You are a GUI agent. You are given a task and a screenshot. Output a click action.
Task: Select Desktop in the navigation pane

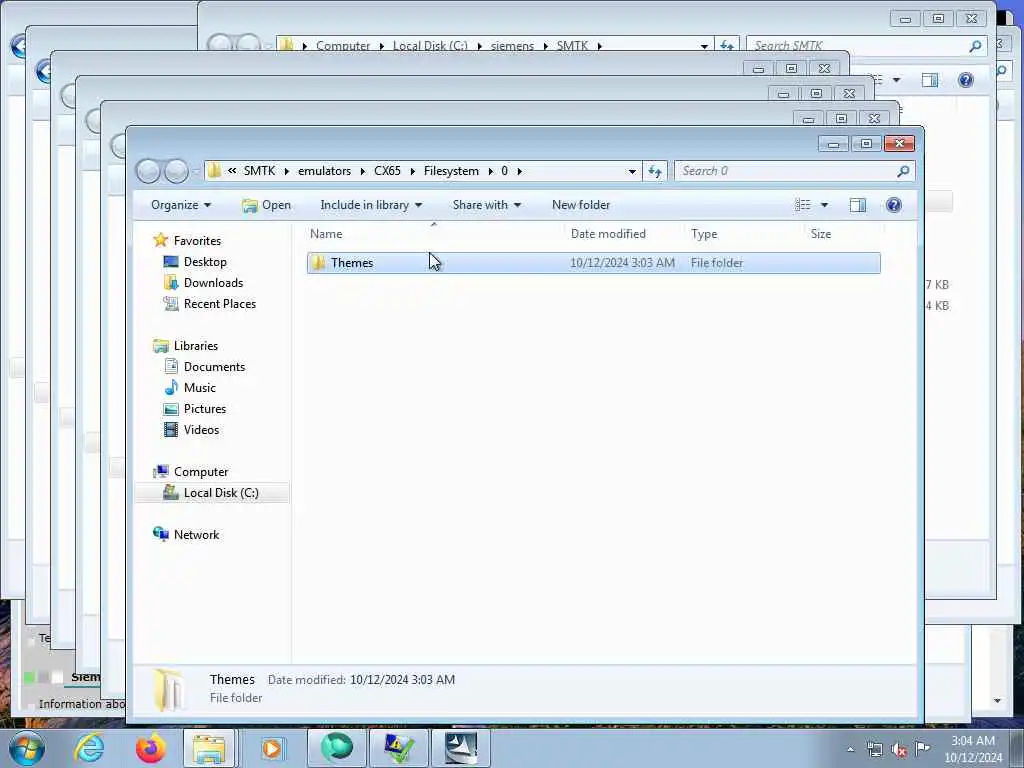click(x=205, y=262)
